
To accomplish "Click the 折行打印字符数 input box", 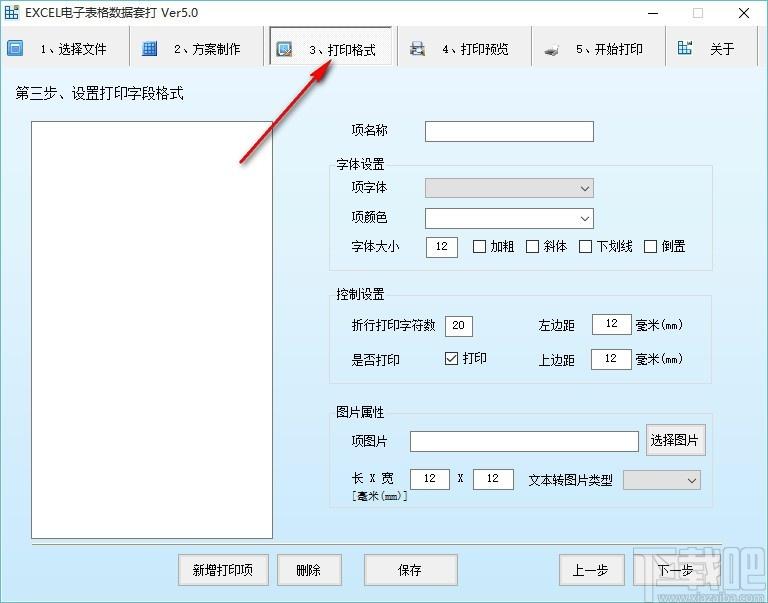I will [x=458, y=326].
